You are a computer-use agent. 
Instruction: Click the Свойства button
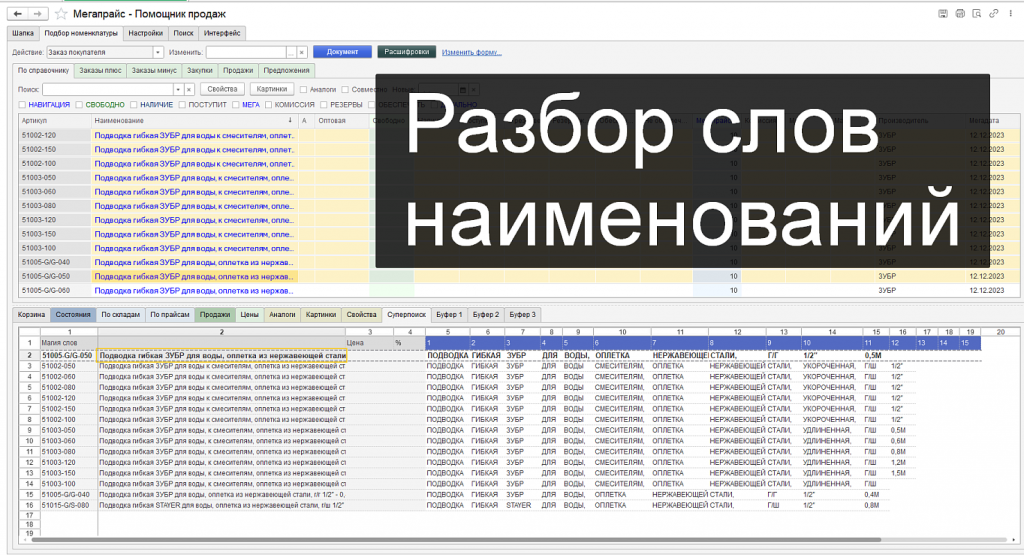222,89
